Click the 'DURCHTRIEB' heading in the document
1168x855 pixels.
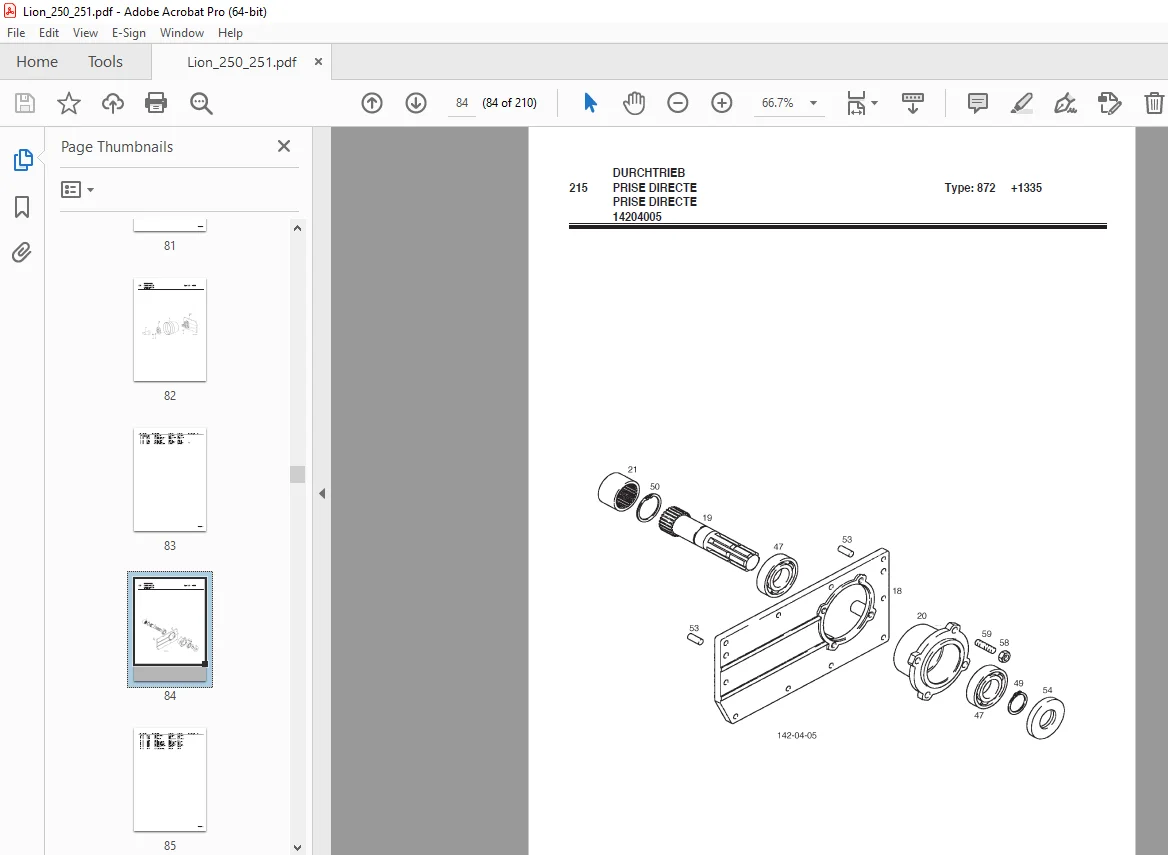649,173
